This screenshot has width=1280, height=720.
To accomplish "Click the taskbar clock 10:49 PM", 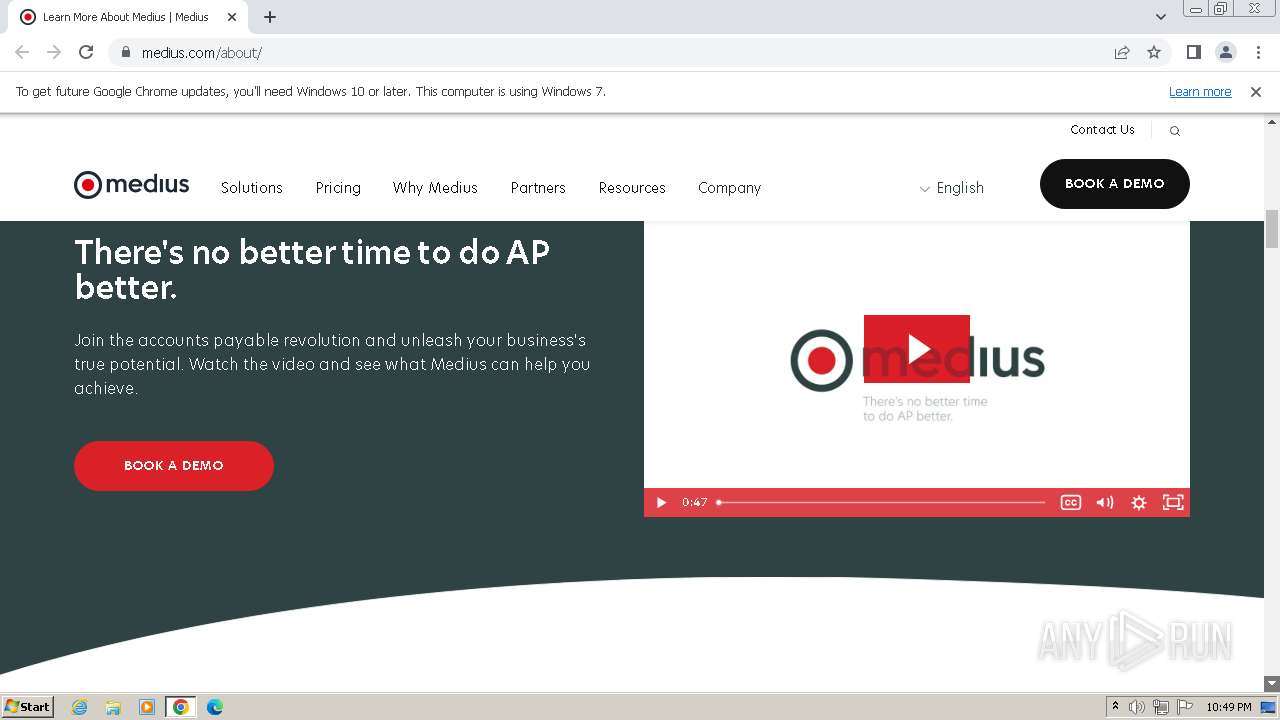I will (1229, 707).
